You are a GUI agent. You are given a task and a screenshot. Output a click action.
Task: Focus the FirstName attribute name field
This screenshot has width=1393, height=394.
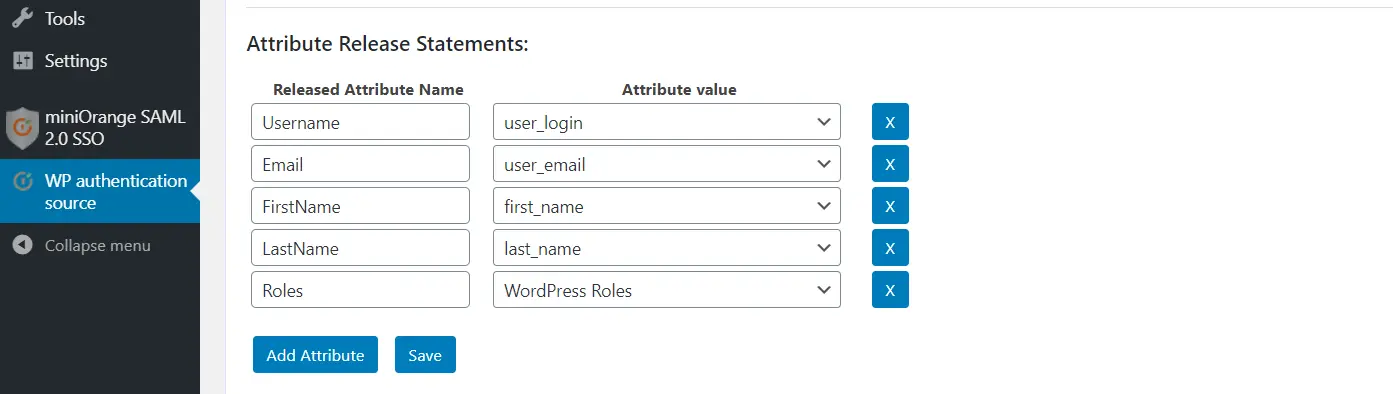(x=360, y=206)
